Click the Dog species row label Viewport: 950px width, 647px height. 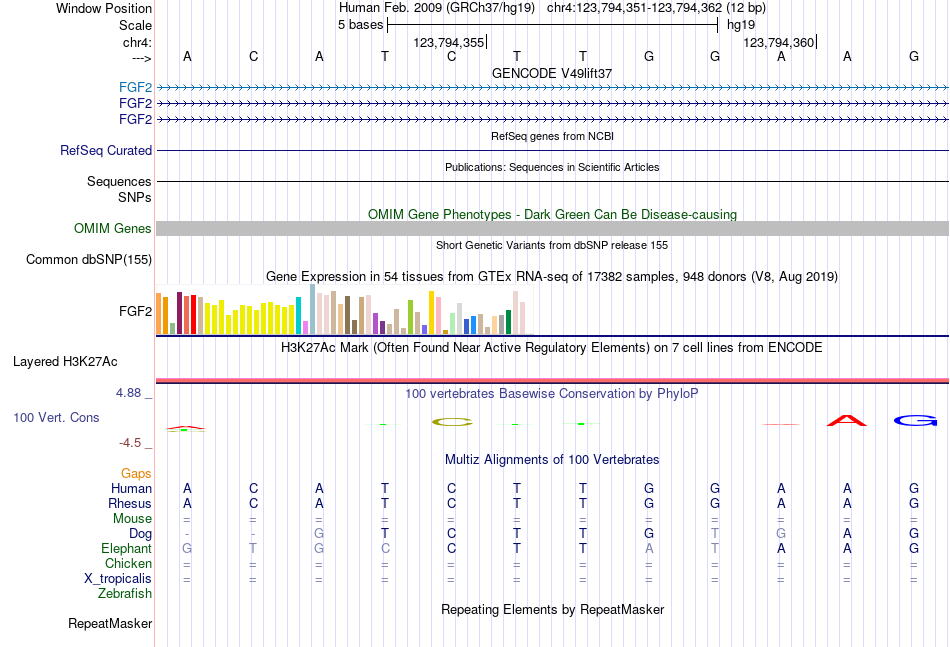point(141,534)
